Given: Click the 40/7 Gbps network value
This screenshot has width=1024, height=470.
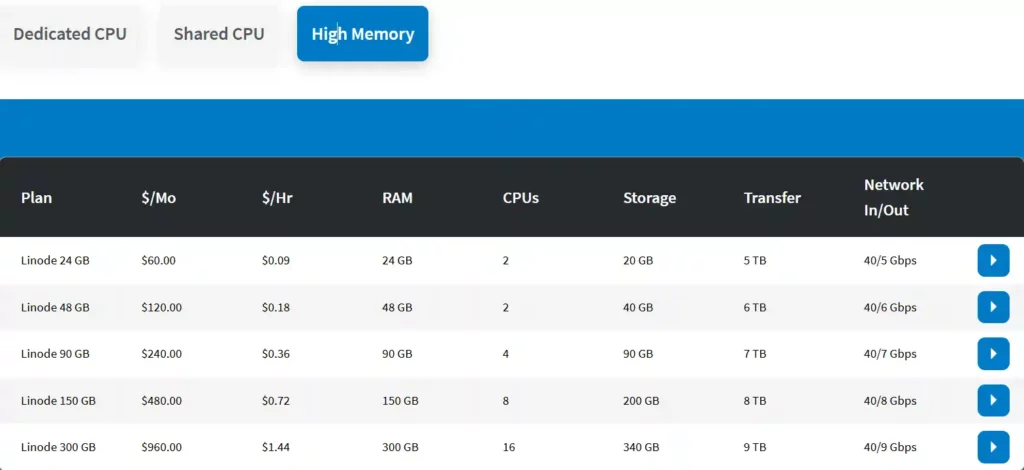Looking at the screenshot, I should [890, 354].
